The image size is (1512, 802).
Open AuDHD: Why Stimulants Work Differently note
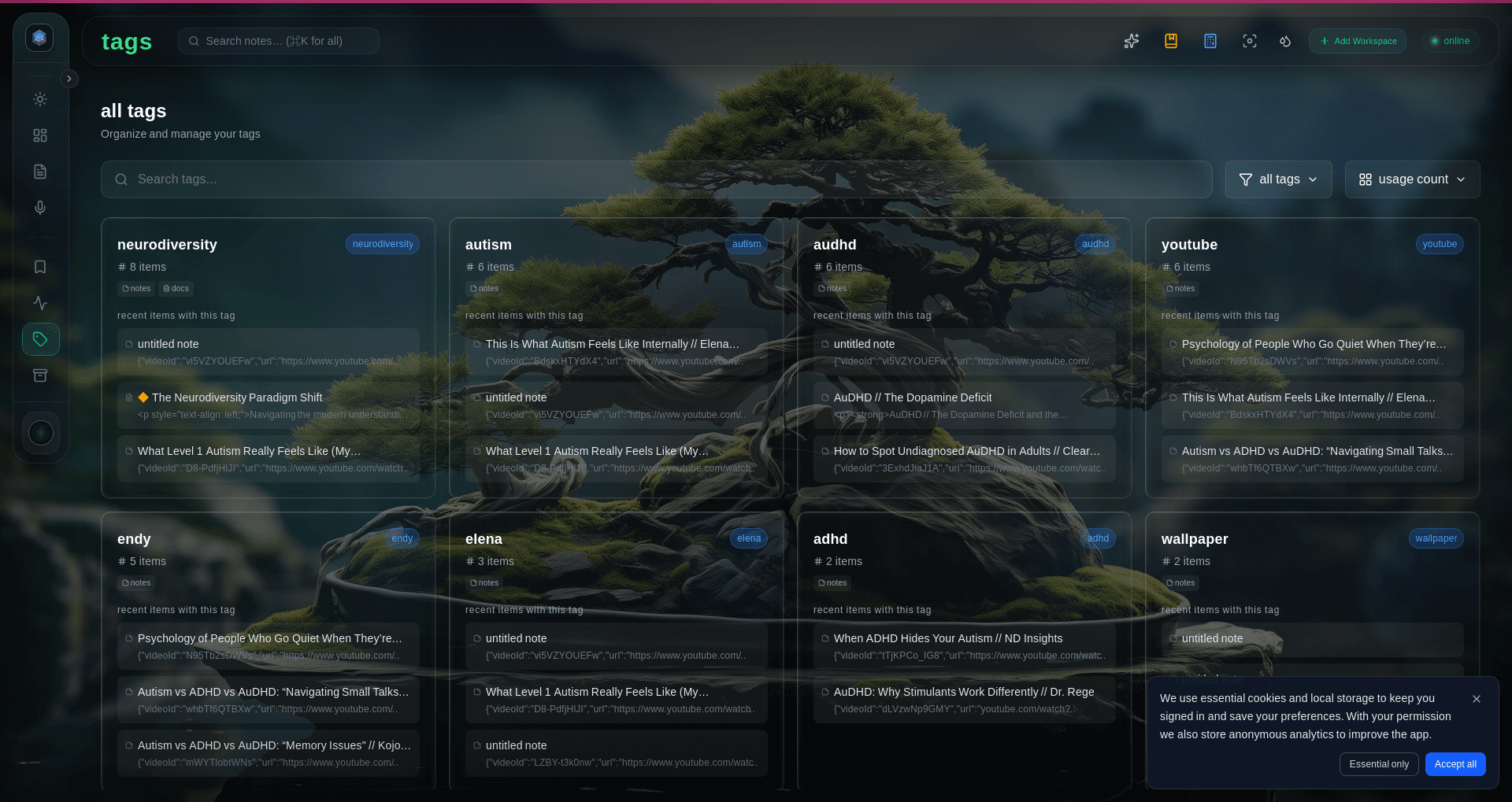tap(965, 700)
